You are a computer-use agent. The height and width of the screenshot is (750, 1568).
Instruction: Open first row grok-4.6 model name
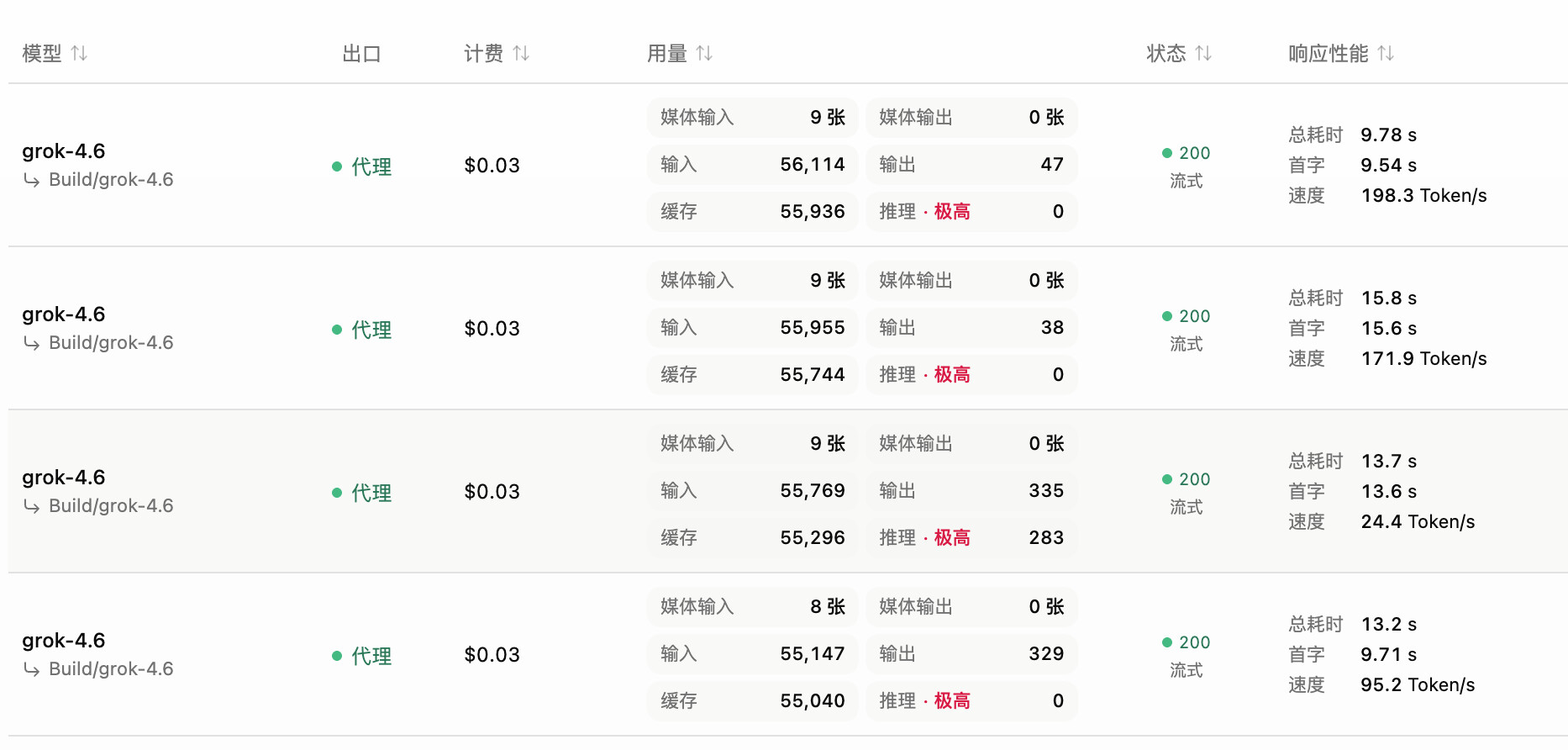[x=64, y=151]
